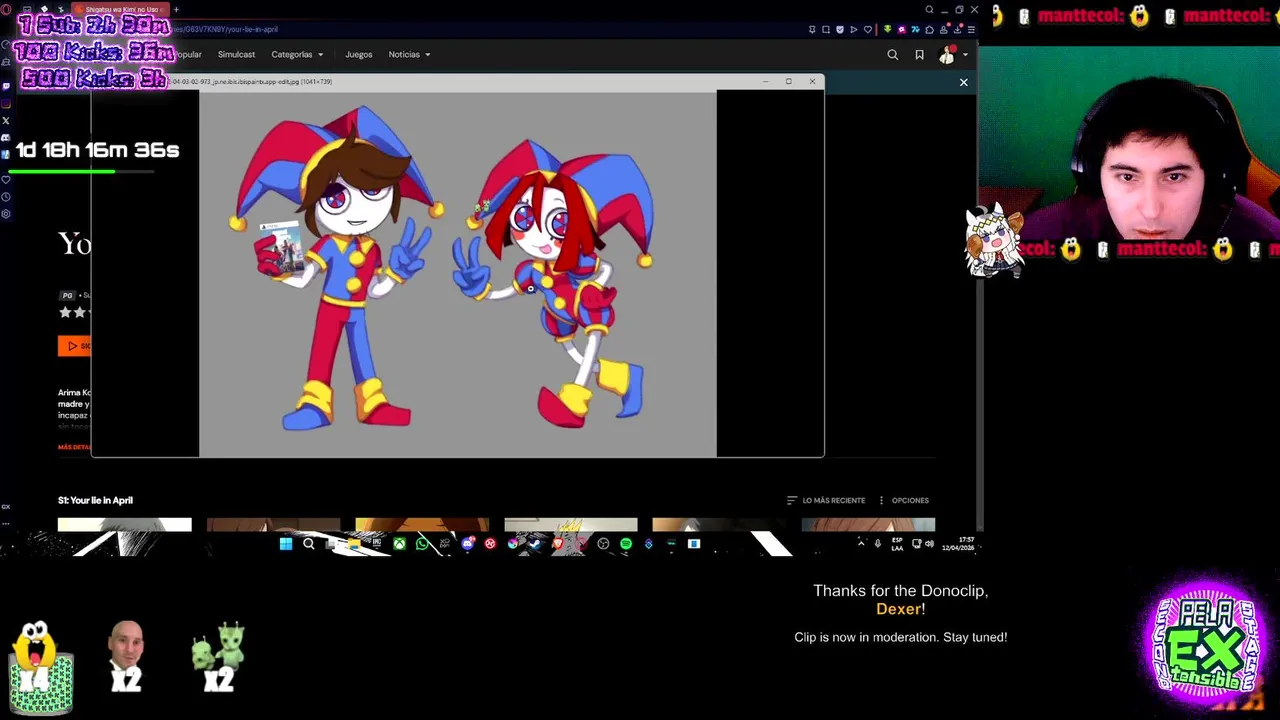The image size is (1280, 720).
Task: Open the browser easy setup menu
Action: 971,29
